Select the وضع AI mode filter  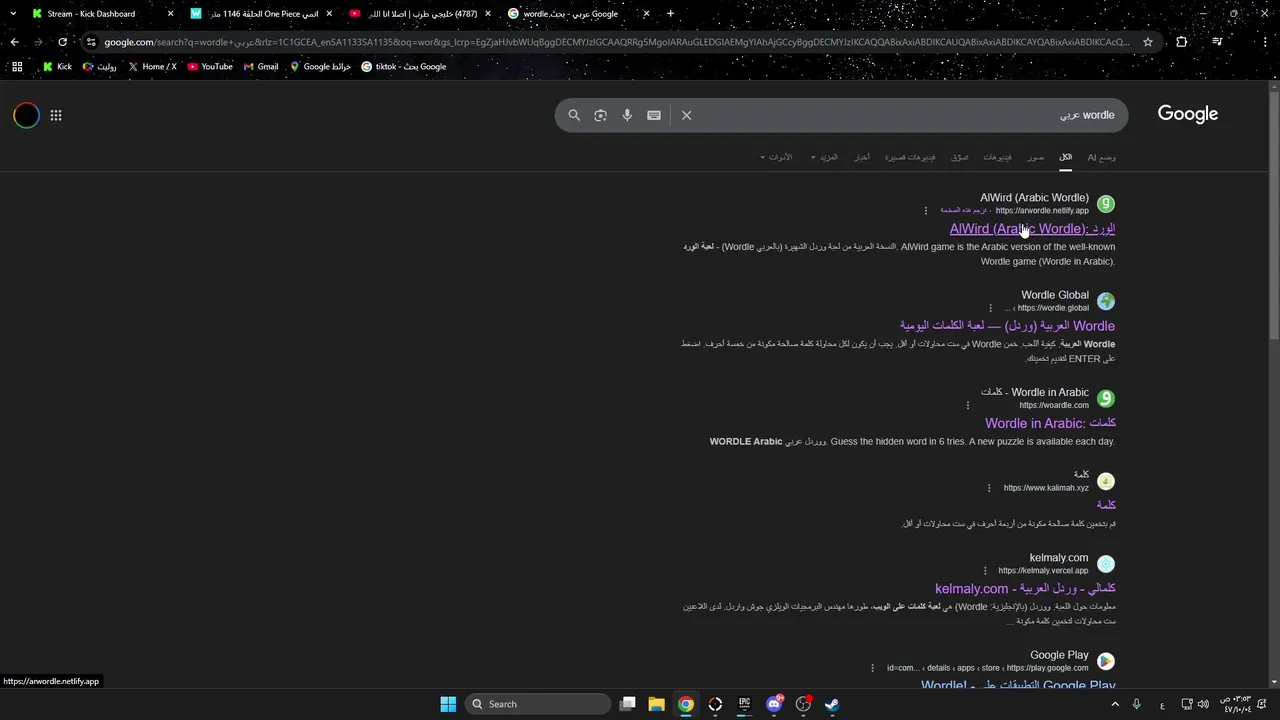(1101, 157)
